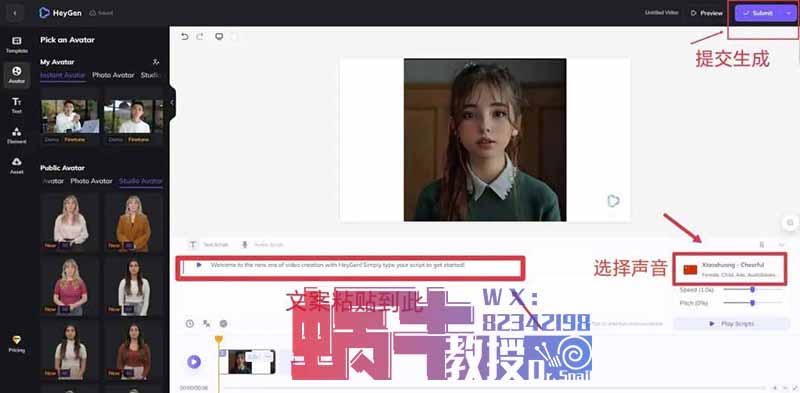800x393 pixels.
Task: Open the Element panel icon
Action: coord(17,135)
